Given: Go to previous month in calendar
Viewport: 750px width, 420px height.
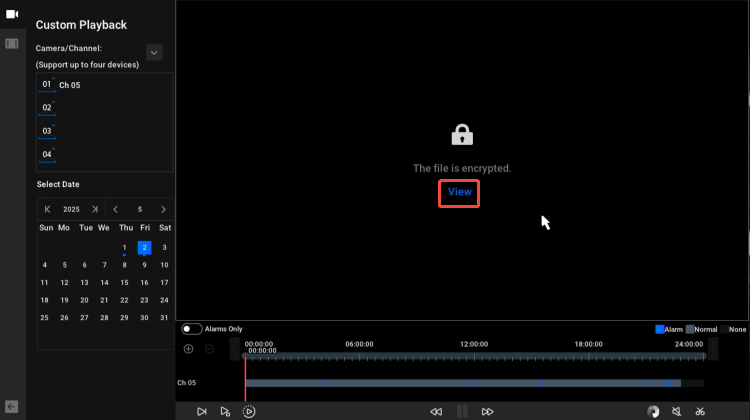Looking at the screenshot, I should (x=115, y=209).
